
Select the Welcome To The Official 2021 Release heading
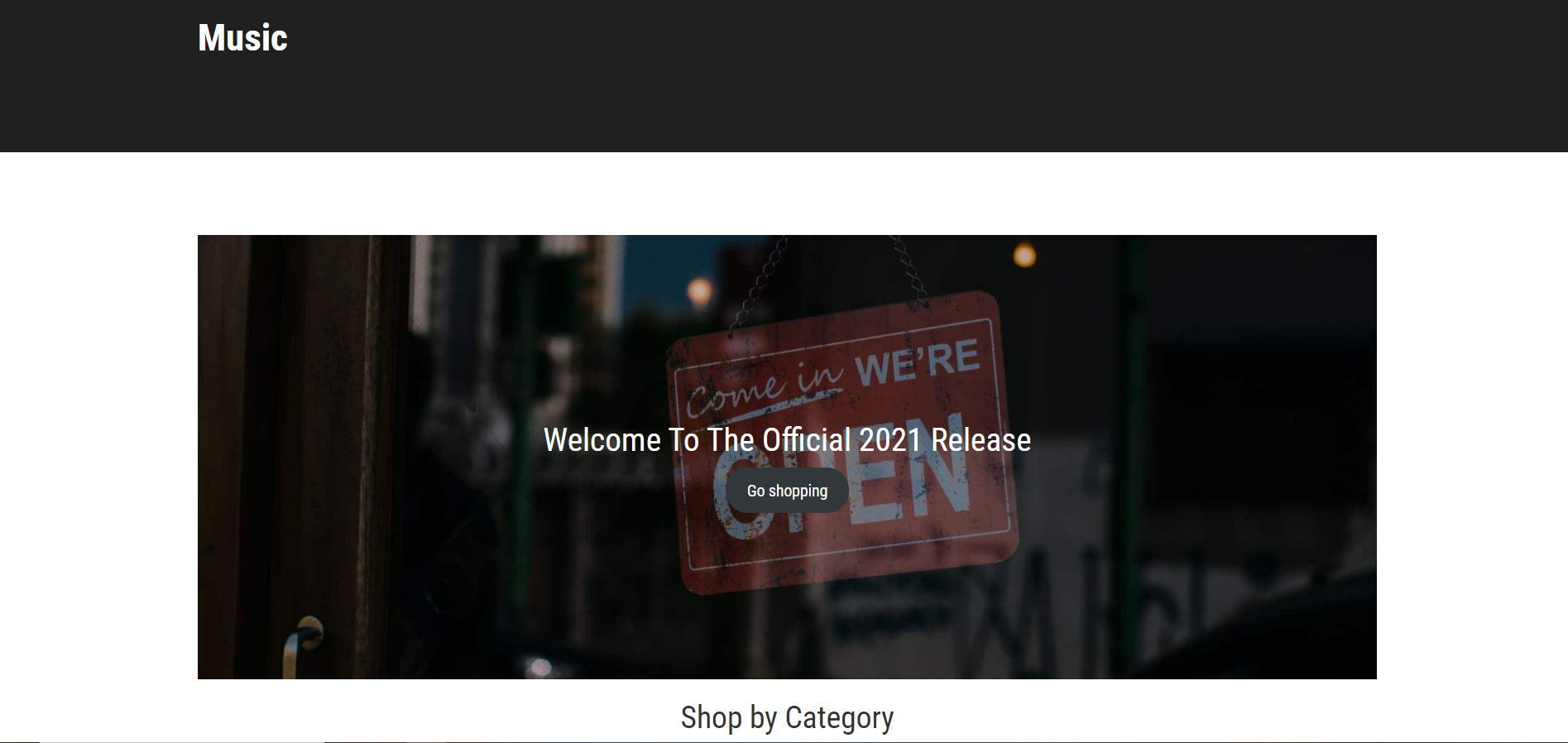point(787,440)
